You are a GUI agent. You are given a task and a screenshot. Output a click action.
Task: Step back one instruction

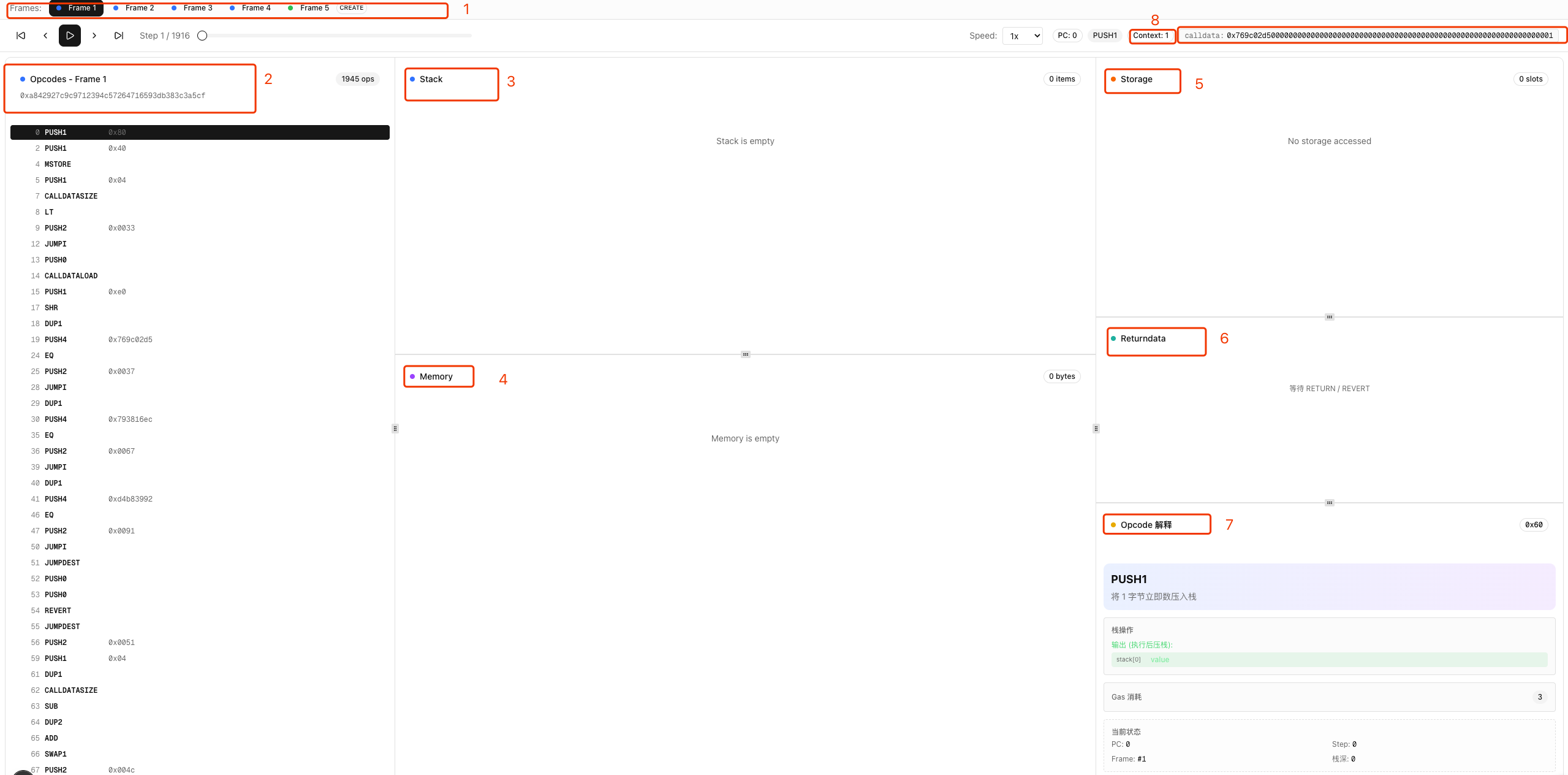[x=45, y=35]
